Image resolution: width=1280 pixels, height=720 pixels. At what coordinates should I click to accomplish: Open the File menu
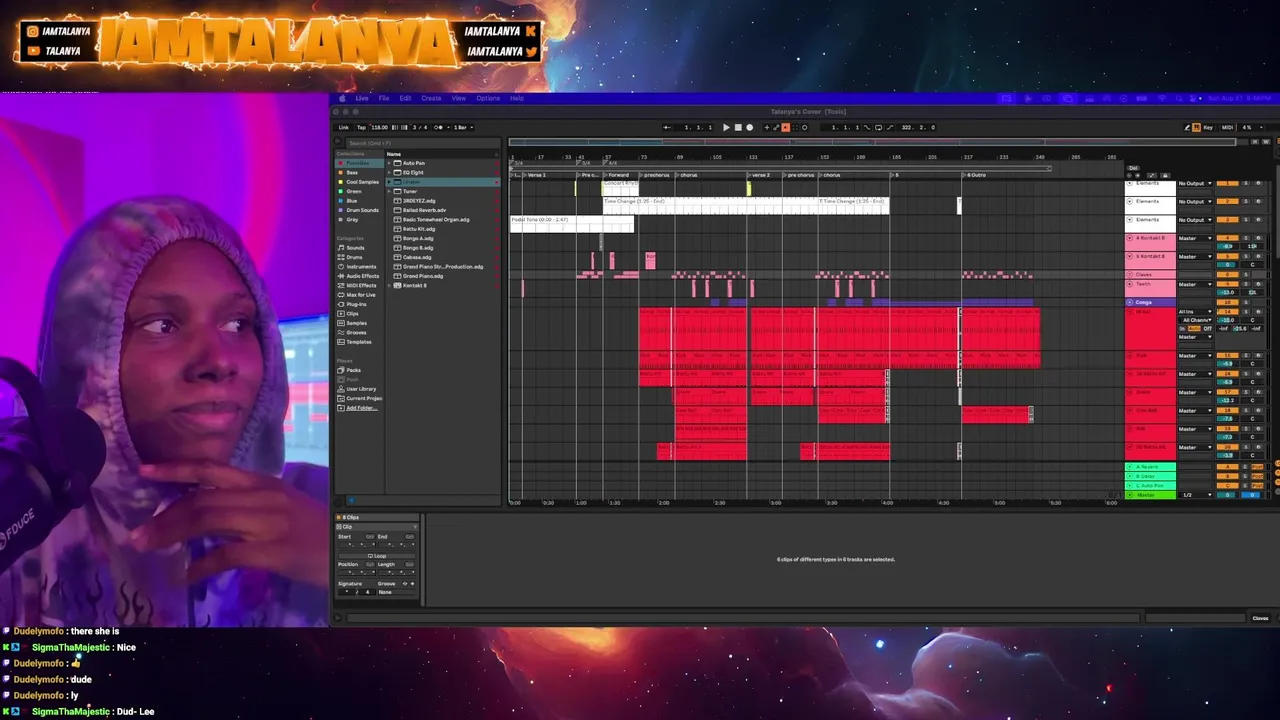pyautogui.click(x=384, y=98)
